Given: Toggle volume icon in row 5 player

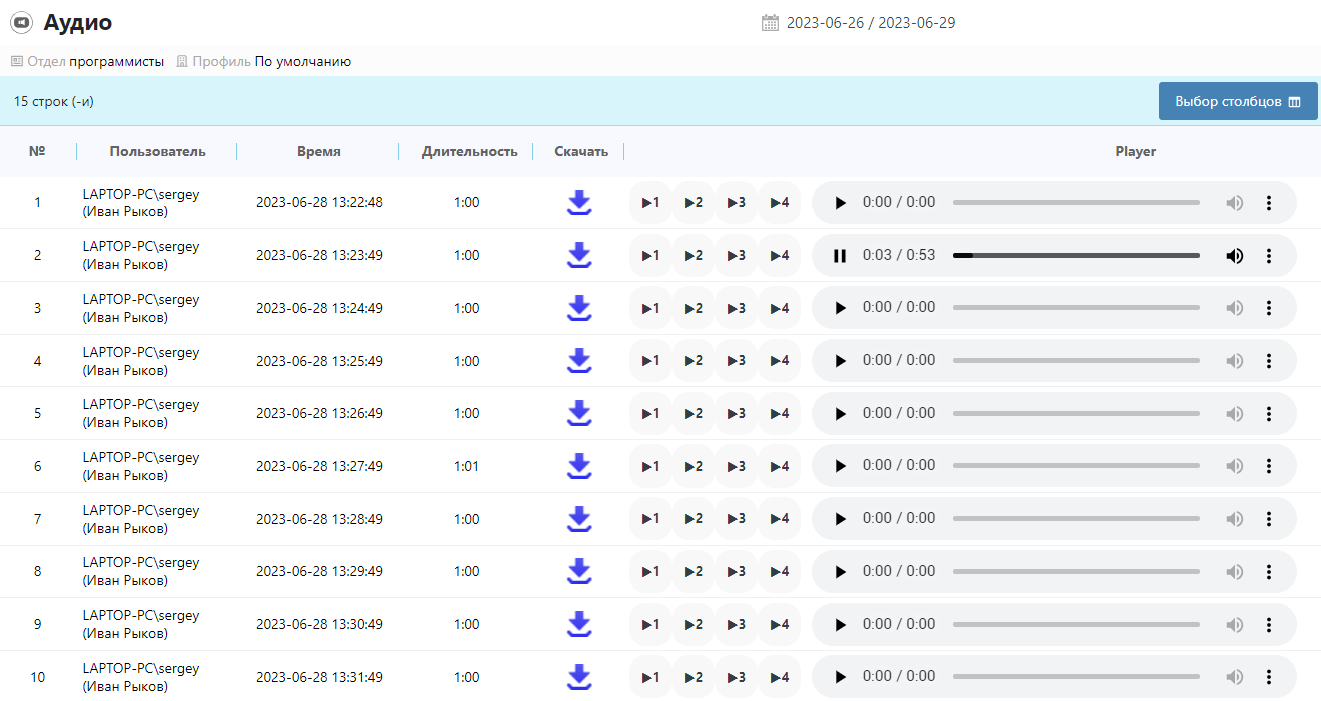Looking at the screenshot, I should [x=1235, y=414].
